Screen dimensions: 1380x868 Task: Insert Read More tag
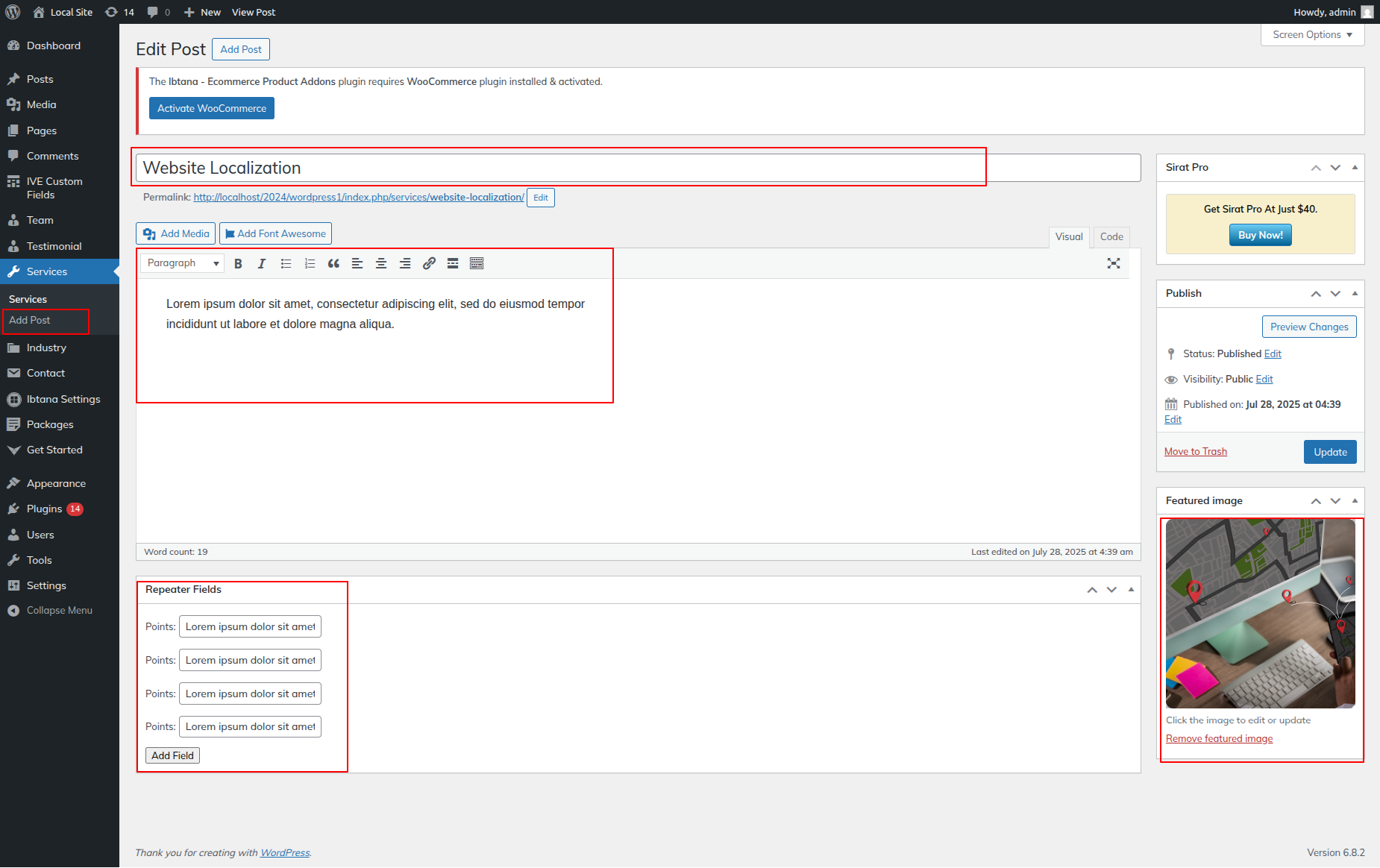(453, 263)
